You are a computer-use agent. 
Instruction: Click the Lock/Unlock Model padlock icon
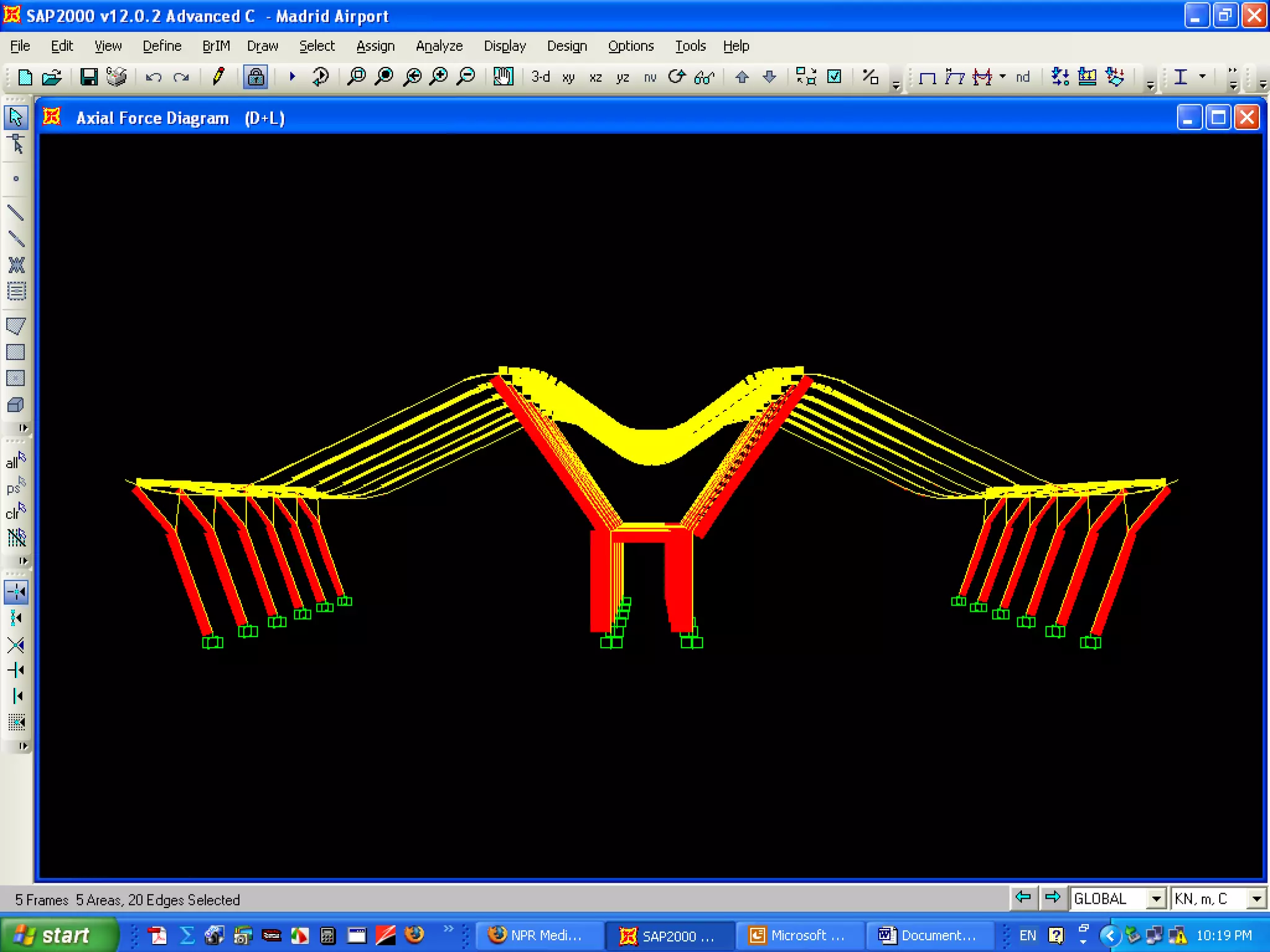click(255, 77)
